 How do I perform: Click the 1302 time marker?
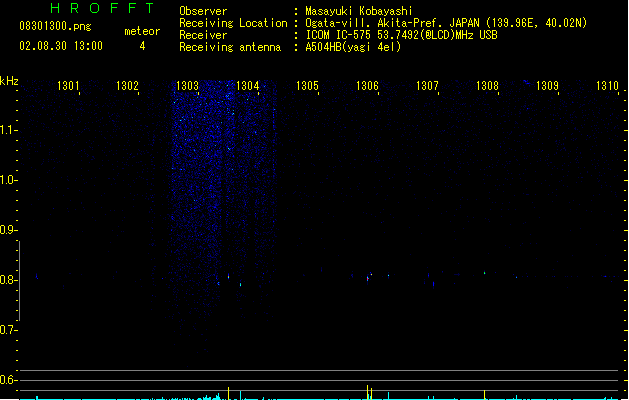(x=127, y=86)
